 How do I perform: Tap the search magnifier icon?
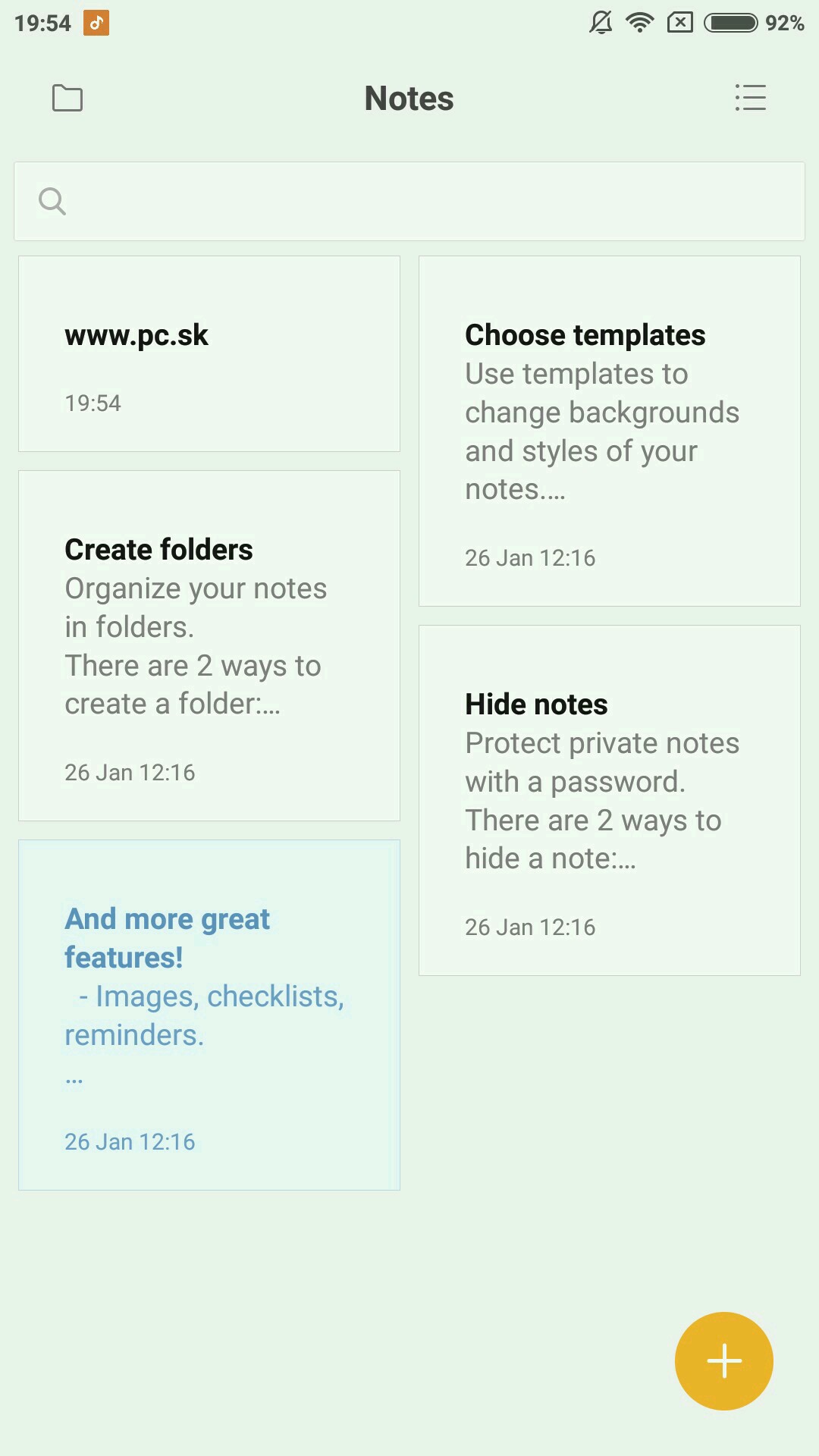click(52, 202)
